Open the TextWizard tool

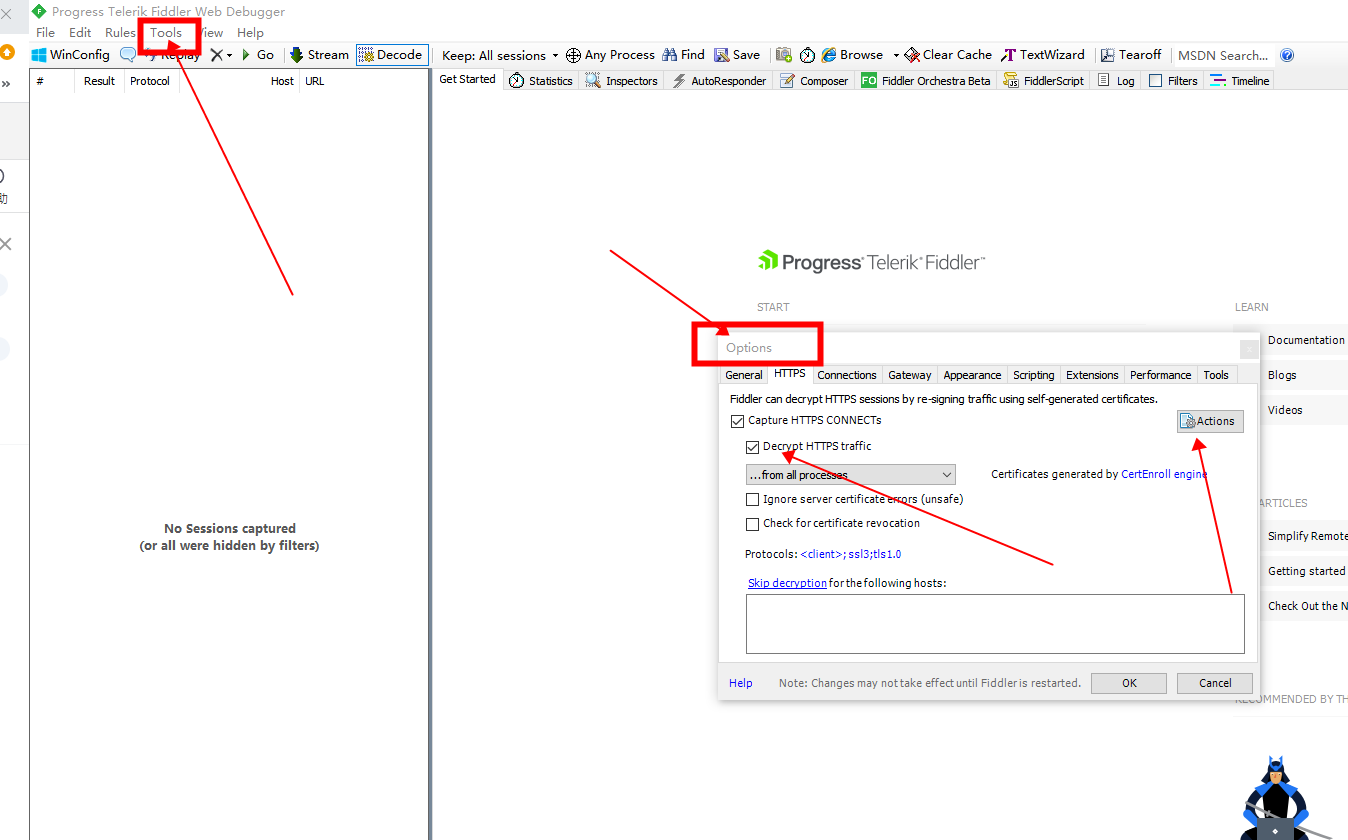click(1043, 55)
